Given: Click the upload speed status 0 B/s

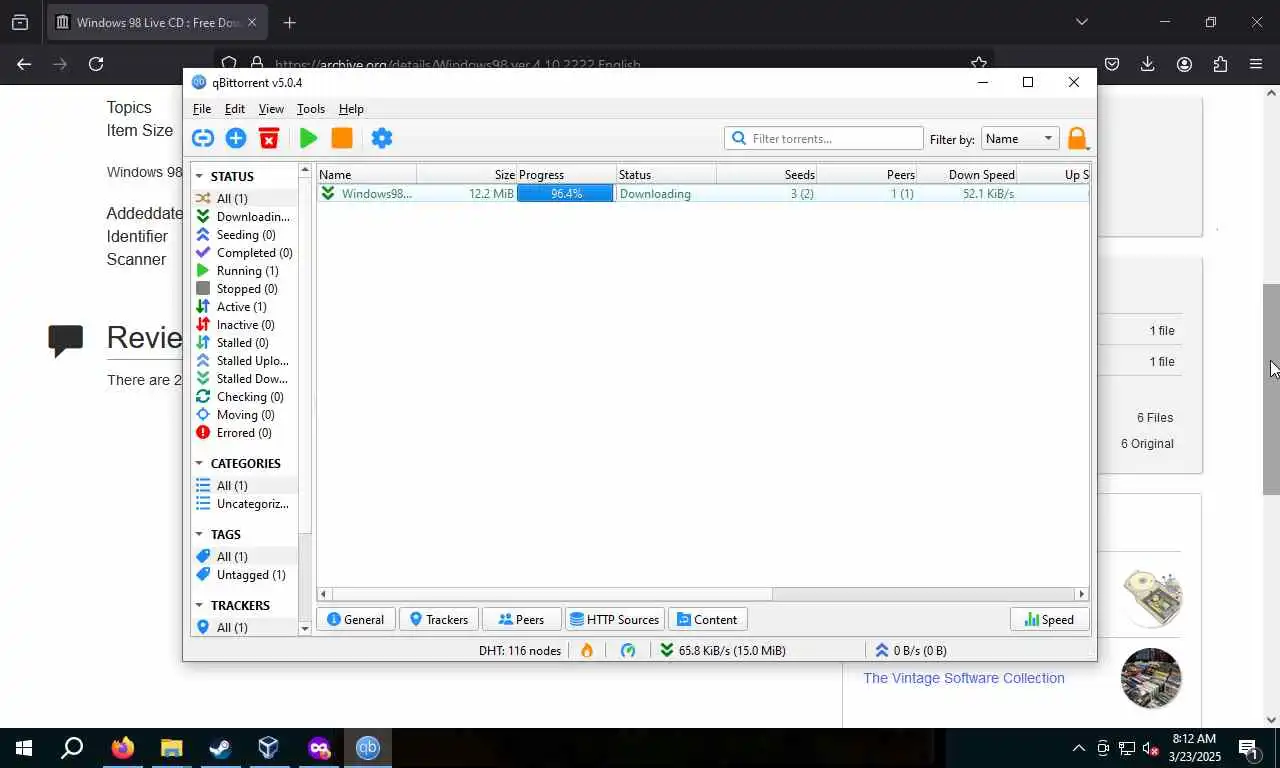Looking at the screenshot, I should (x=911, y=650).
